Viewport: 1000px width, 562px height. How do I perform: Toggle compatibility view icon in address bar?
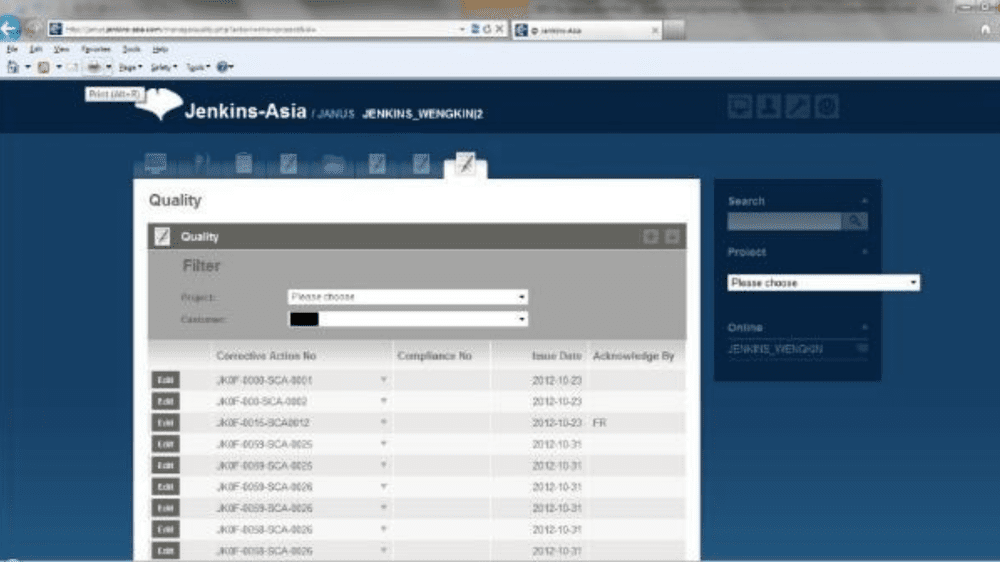pos(475,29)
